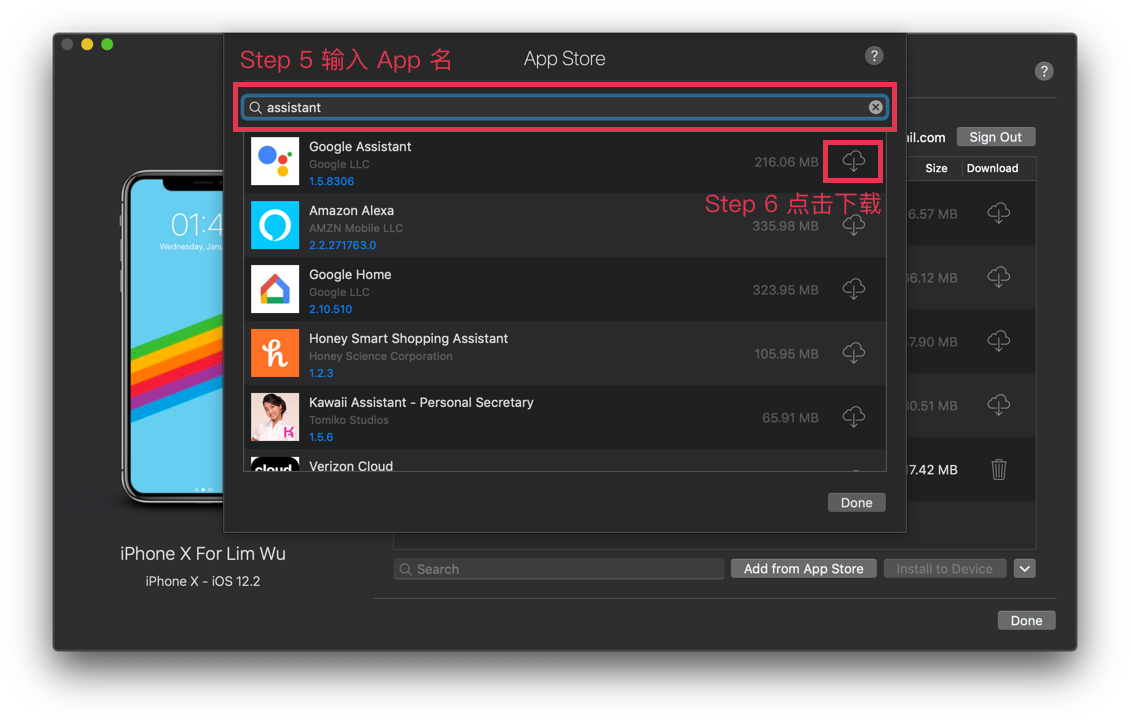Click Add from App Store button
This screenshot has width=1130, height=720.
803,568
